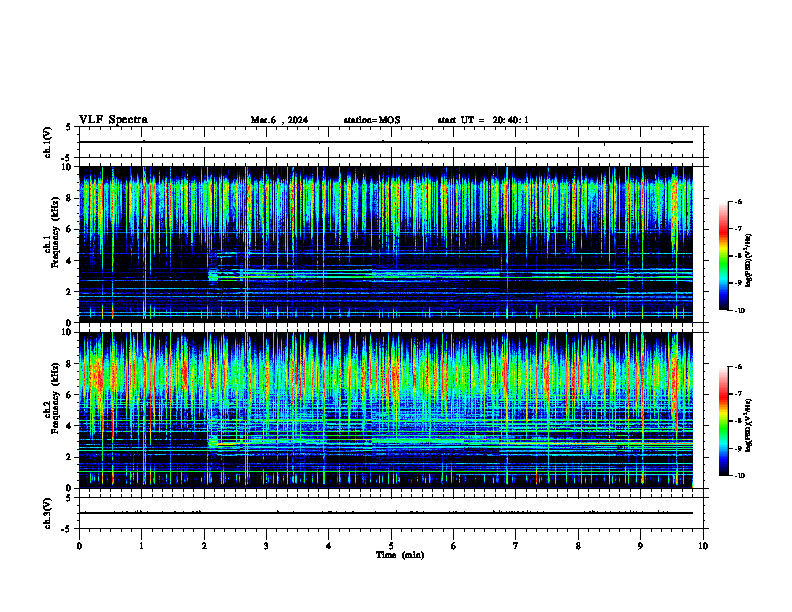Click the "-6" tick on ch.2 colorbar
This screenshot has width=792, height=612.
tap(738, 367)
